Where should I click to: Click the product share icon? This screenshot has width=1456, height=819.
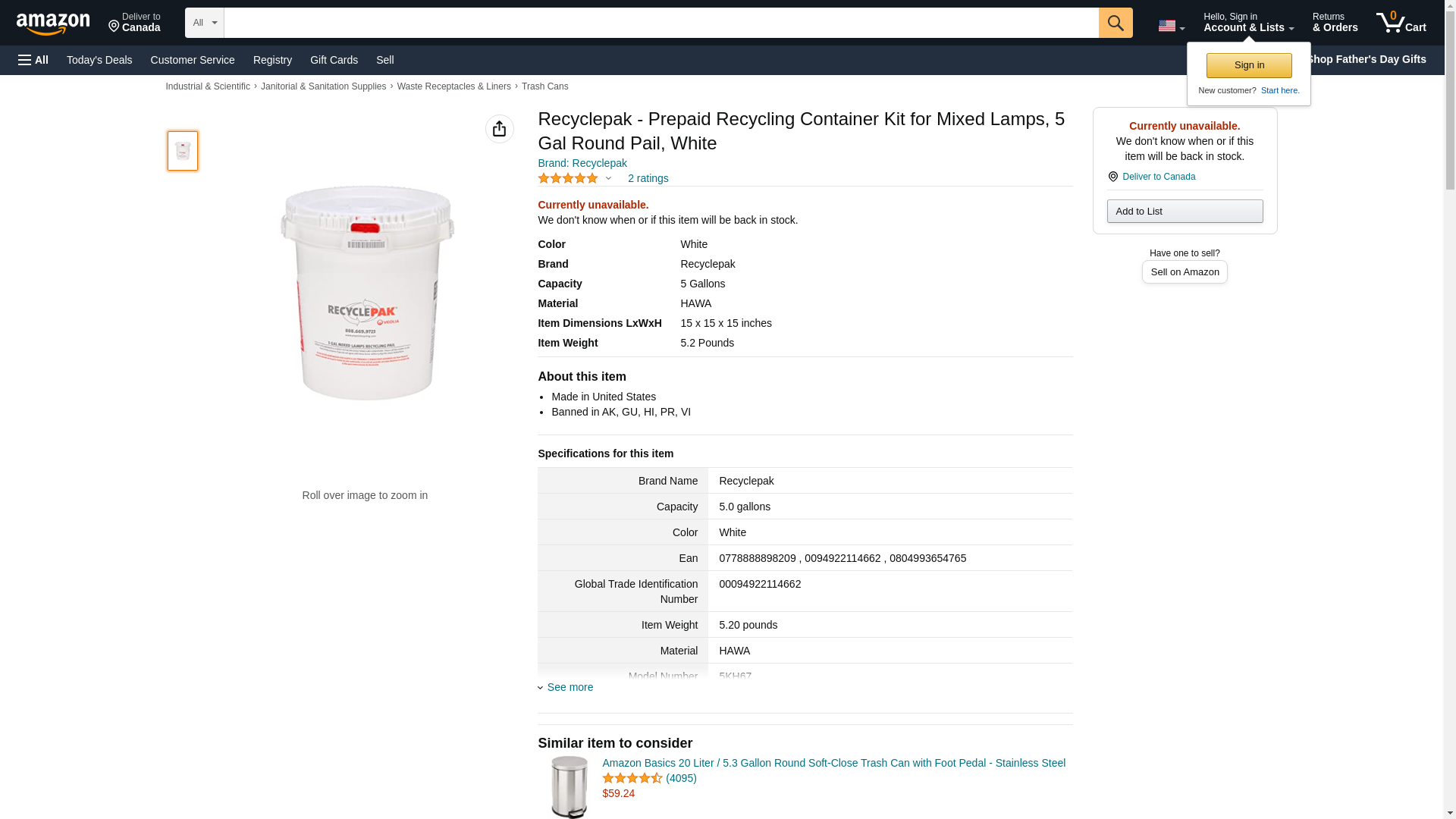tap(499, 129)
